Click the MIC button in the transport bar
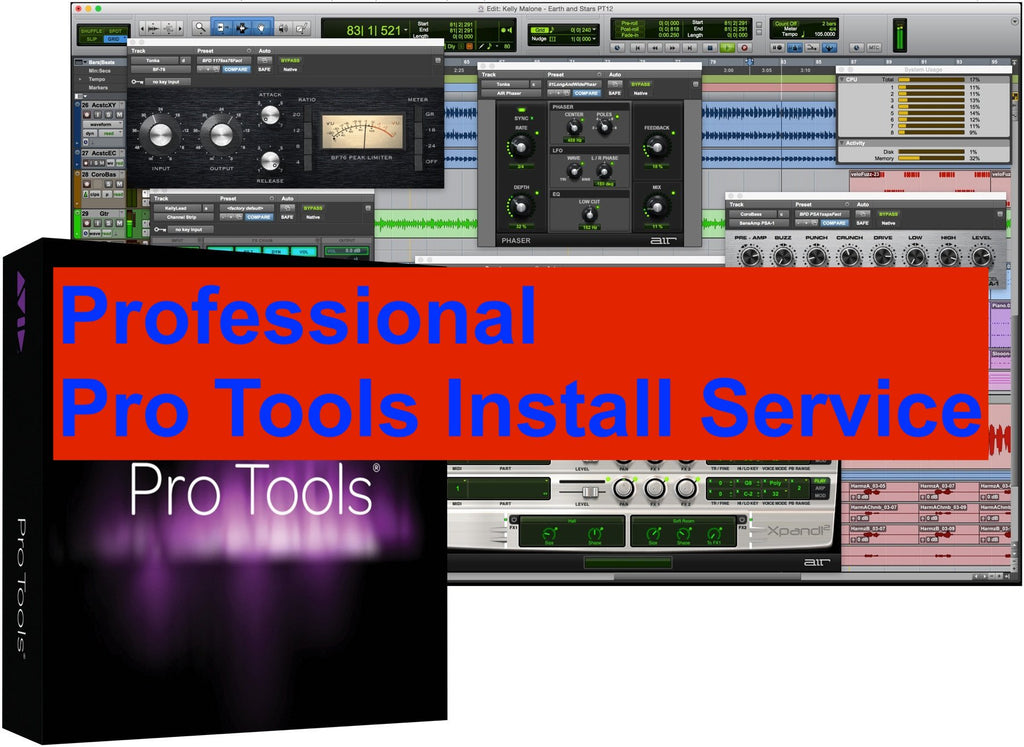1024x747 pixels. tap(875, 47)
